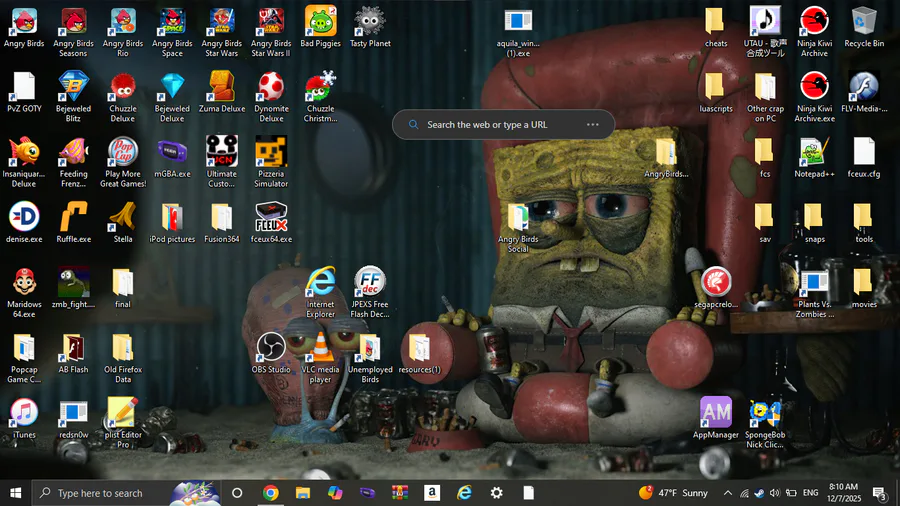900x506 pixels.
Task: Expand hidden system tray icons chevron
Action: 728,493
